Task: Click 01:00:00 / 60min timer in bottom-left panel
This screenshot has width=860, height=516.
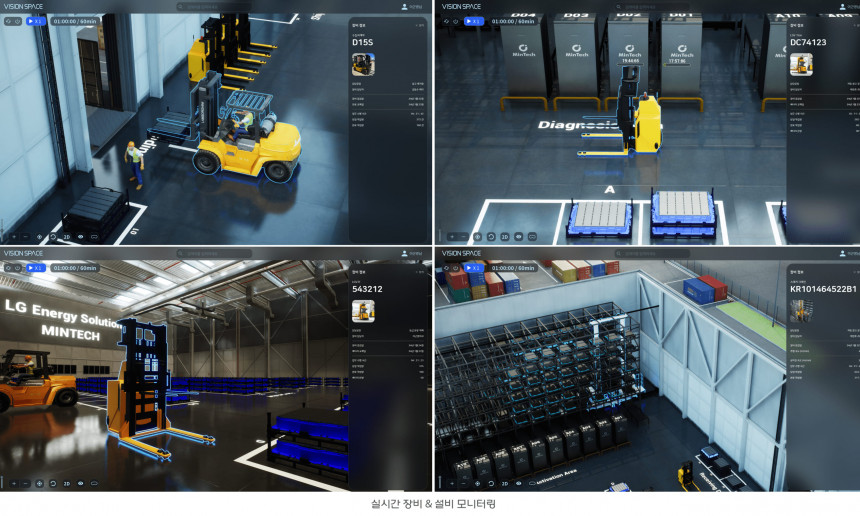Action: (75, 268)
